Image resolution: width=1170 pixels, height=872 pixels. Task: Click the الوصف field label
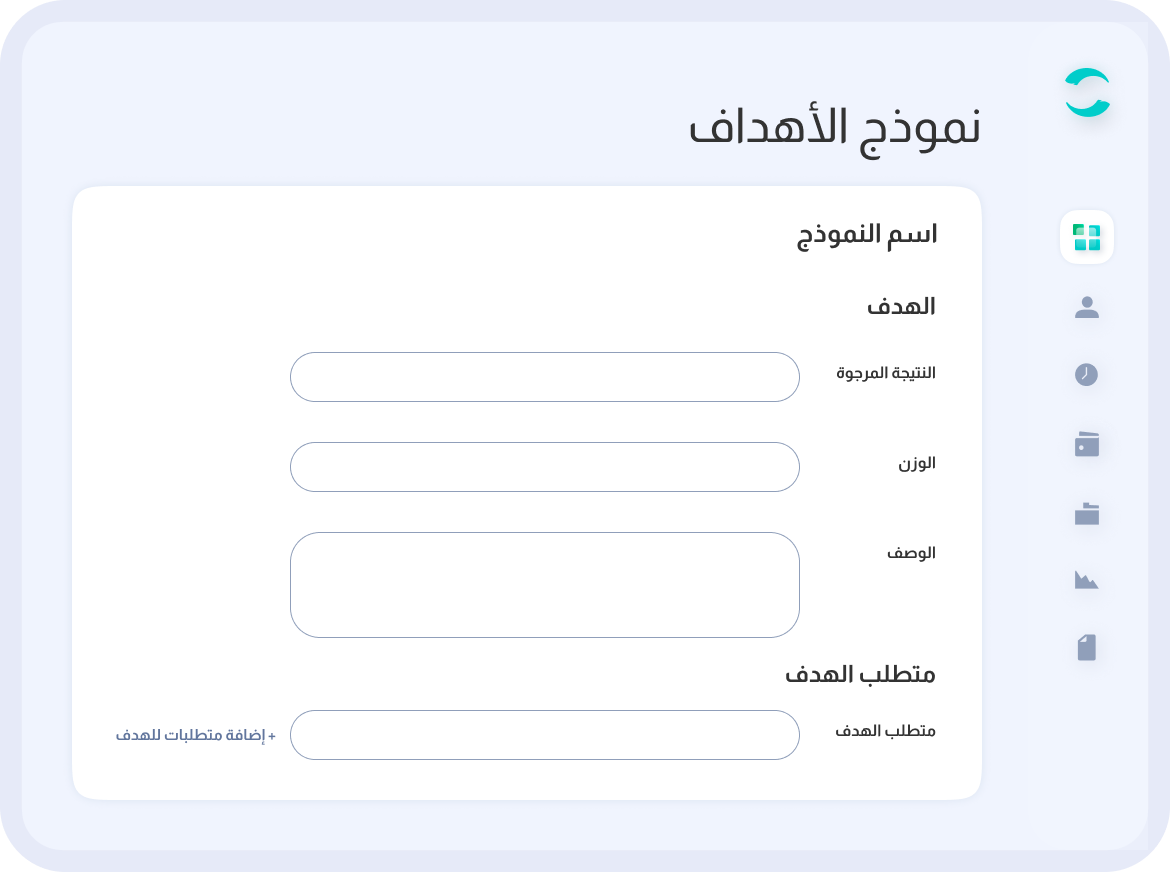click(x=911, y=553)
